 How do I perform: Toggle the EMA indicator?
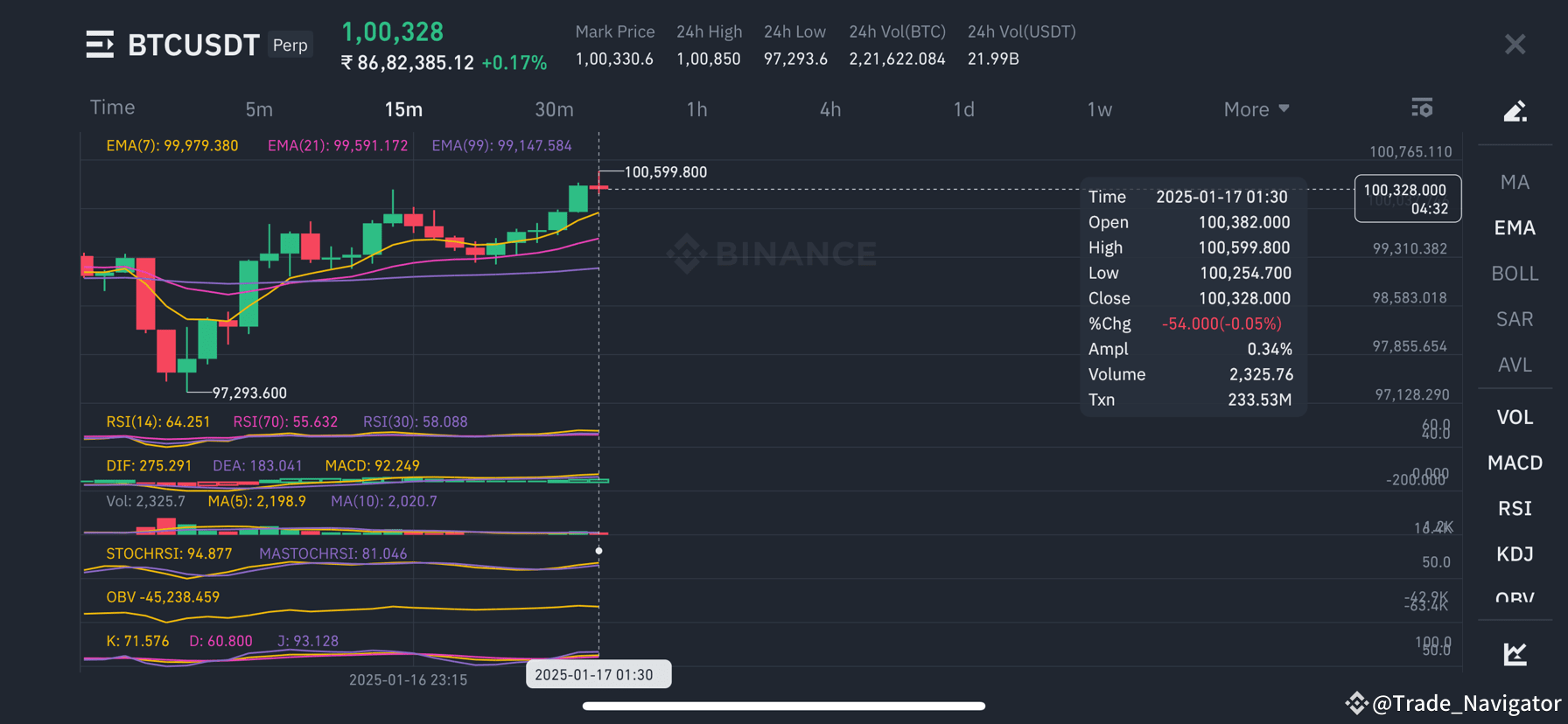coord(1515,227)
